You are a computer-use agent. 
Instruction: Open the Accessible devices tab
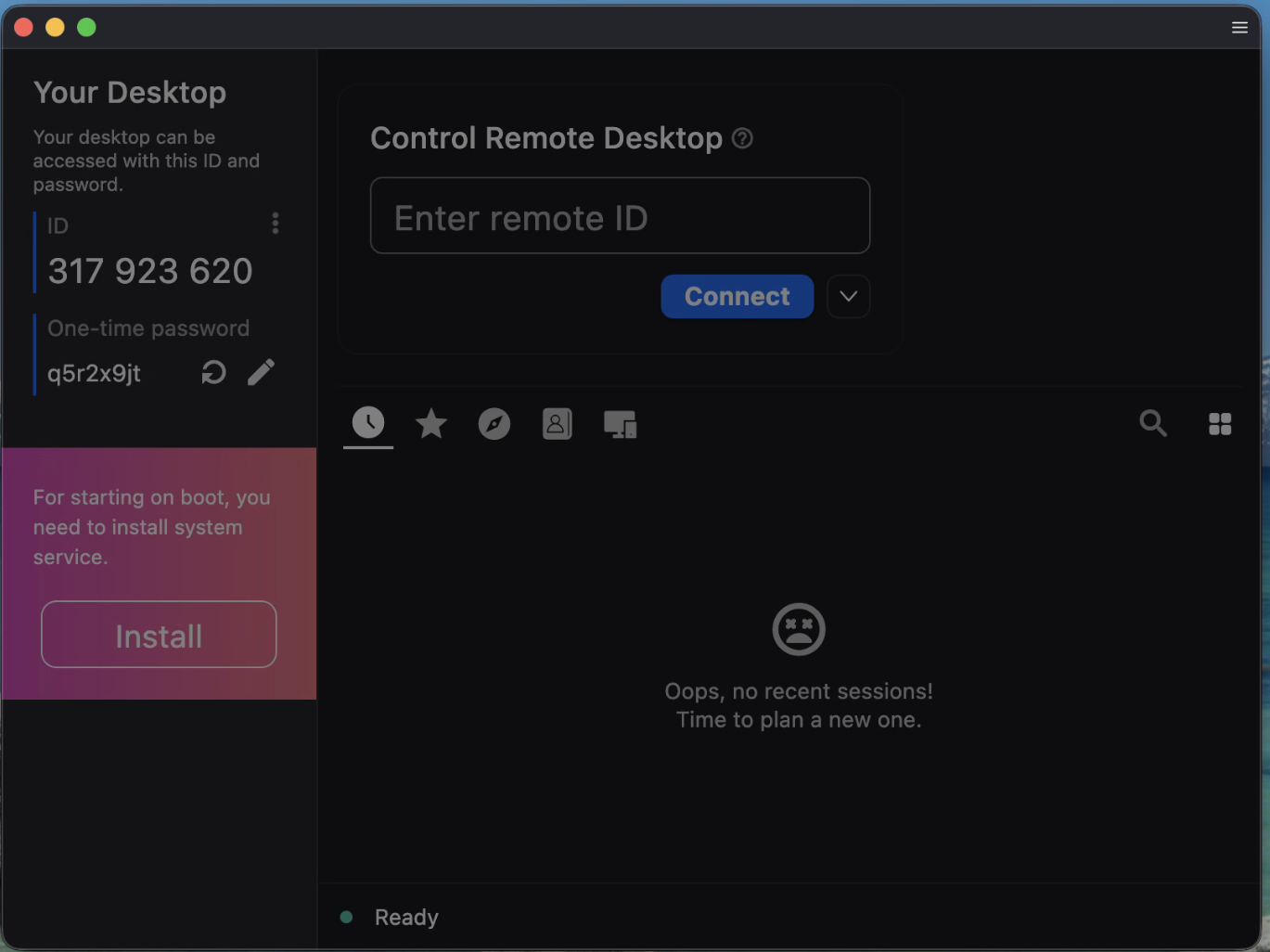coord(620,424)
